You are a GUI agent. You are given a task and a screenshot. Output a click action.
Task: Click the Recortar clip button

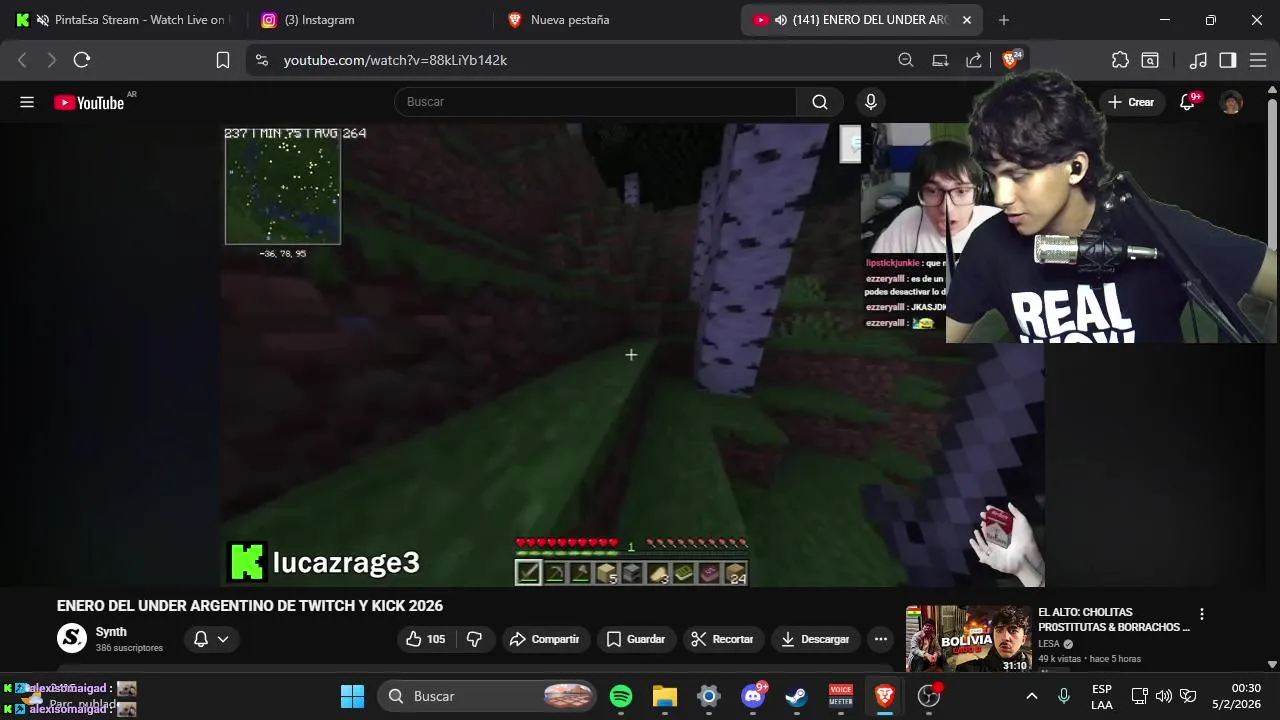(724, 639)
